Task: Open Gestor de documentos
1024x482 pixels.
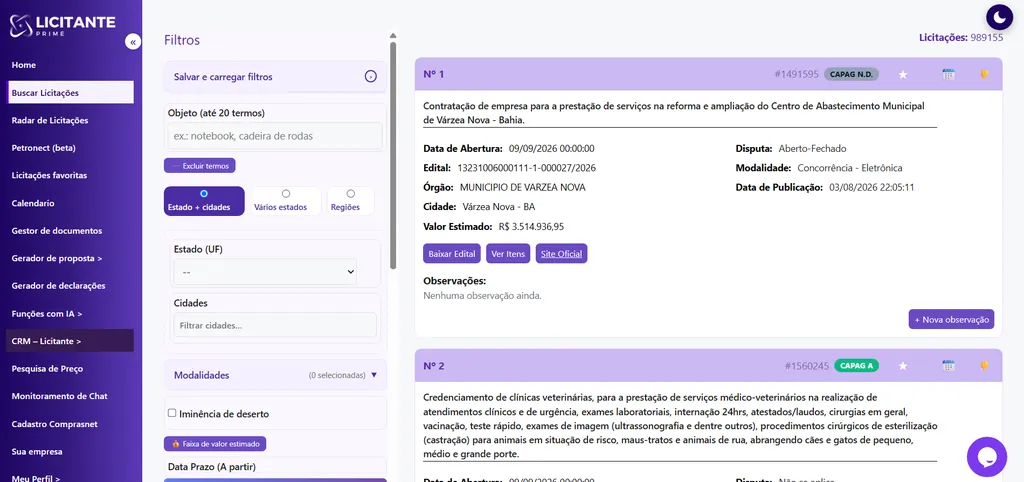Action: (57, 231)
